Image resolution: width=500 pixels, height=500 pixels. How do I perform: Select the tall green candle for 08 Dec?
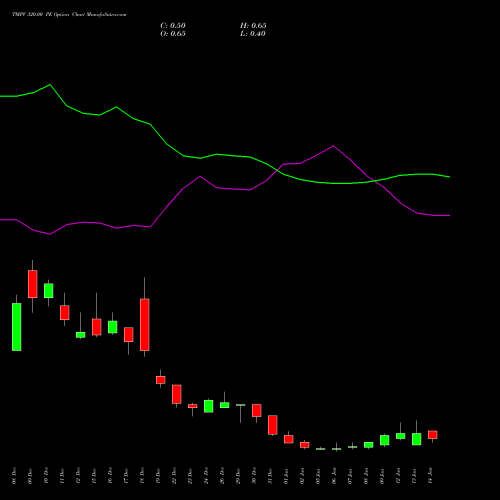coord(17,327)
